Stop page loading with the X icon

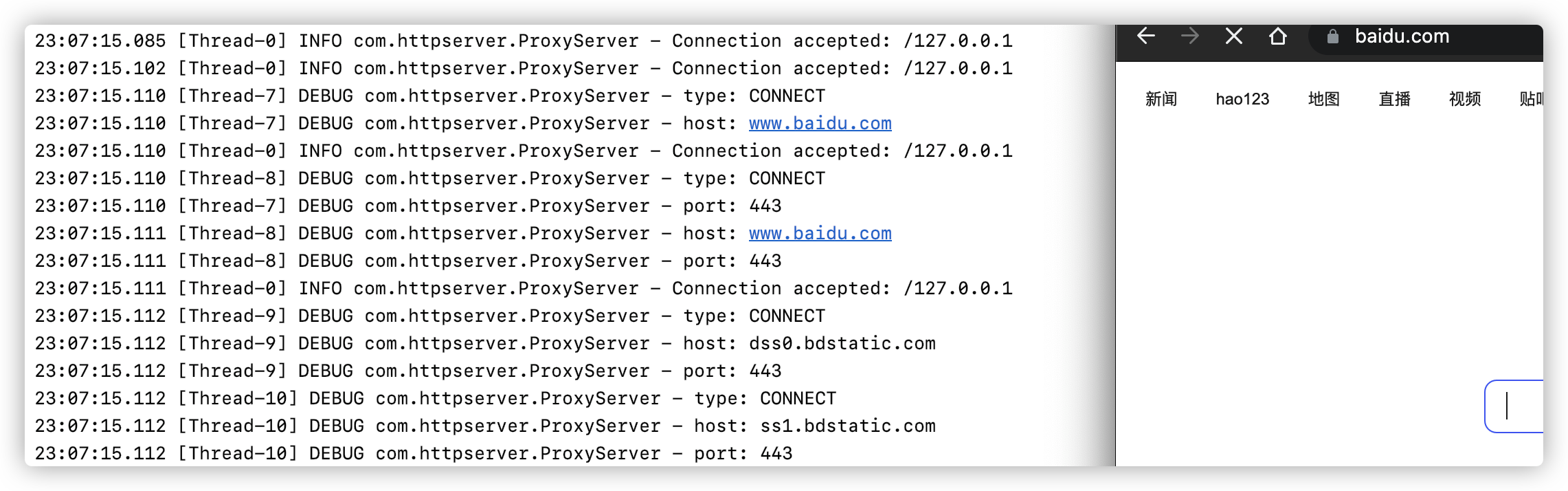click(1234, 36)
